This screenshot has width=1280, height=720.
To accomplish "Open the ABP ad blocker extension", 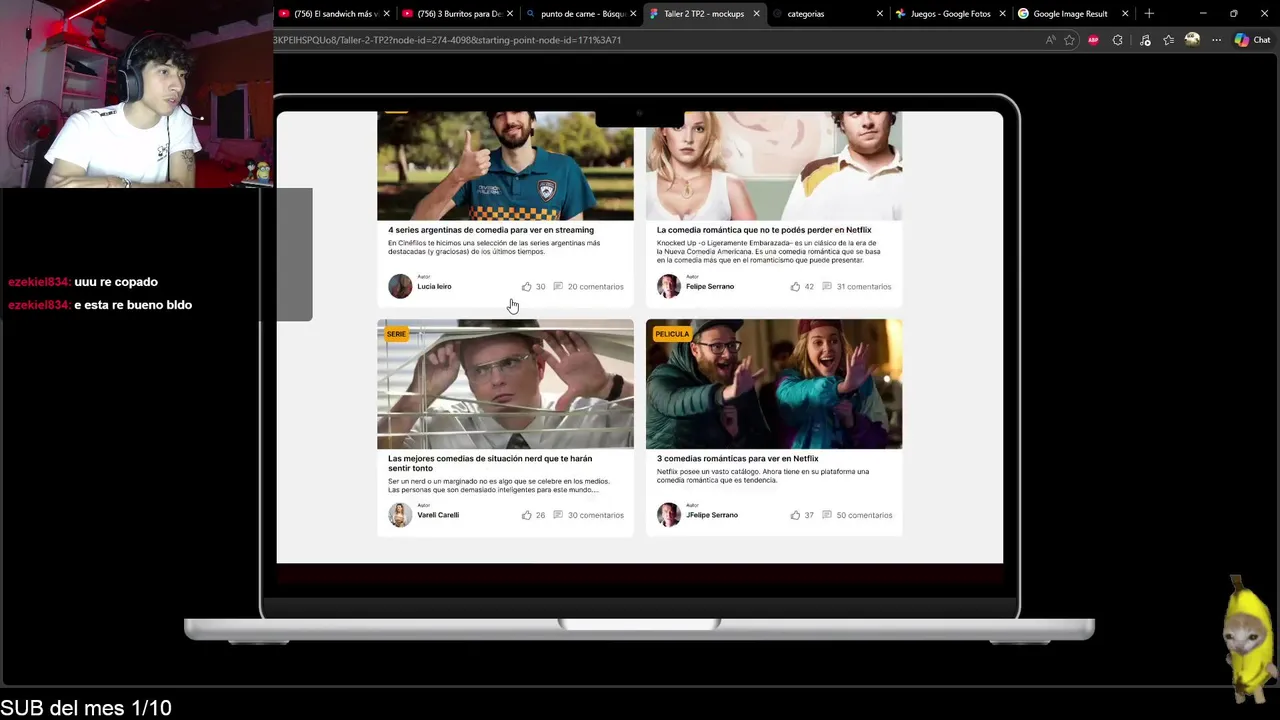I will [1093, 40].
